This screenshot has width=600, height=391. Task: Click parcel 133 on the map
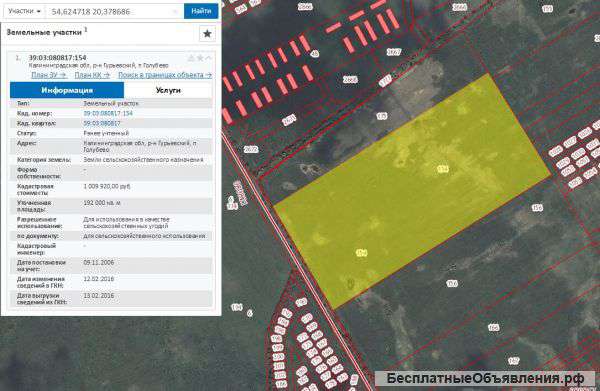point(382,116)
